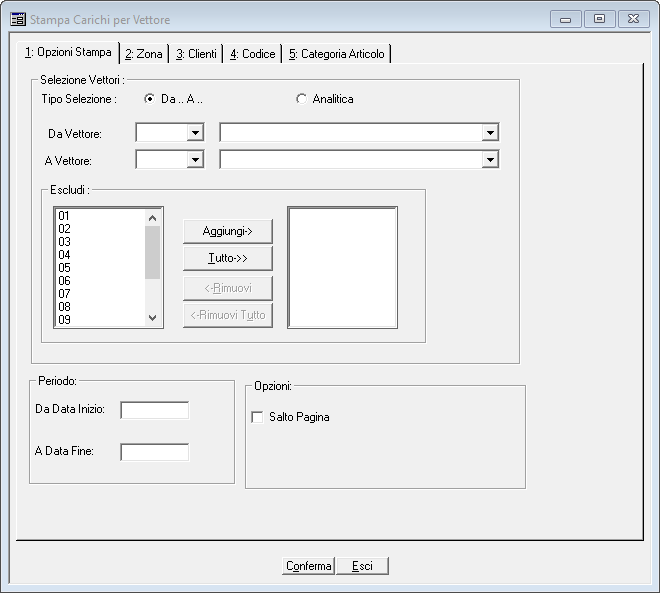Select item 05 in Escludi list
The image size is (660, 593).
coord(65,268)
